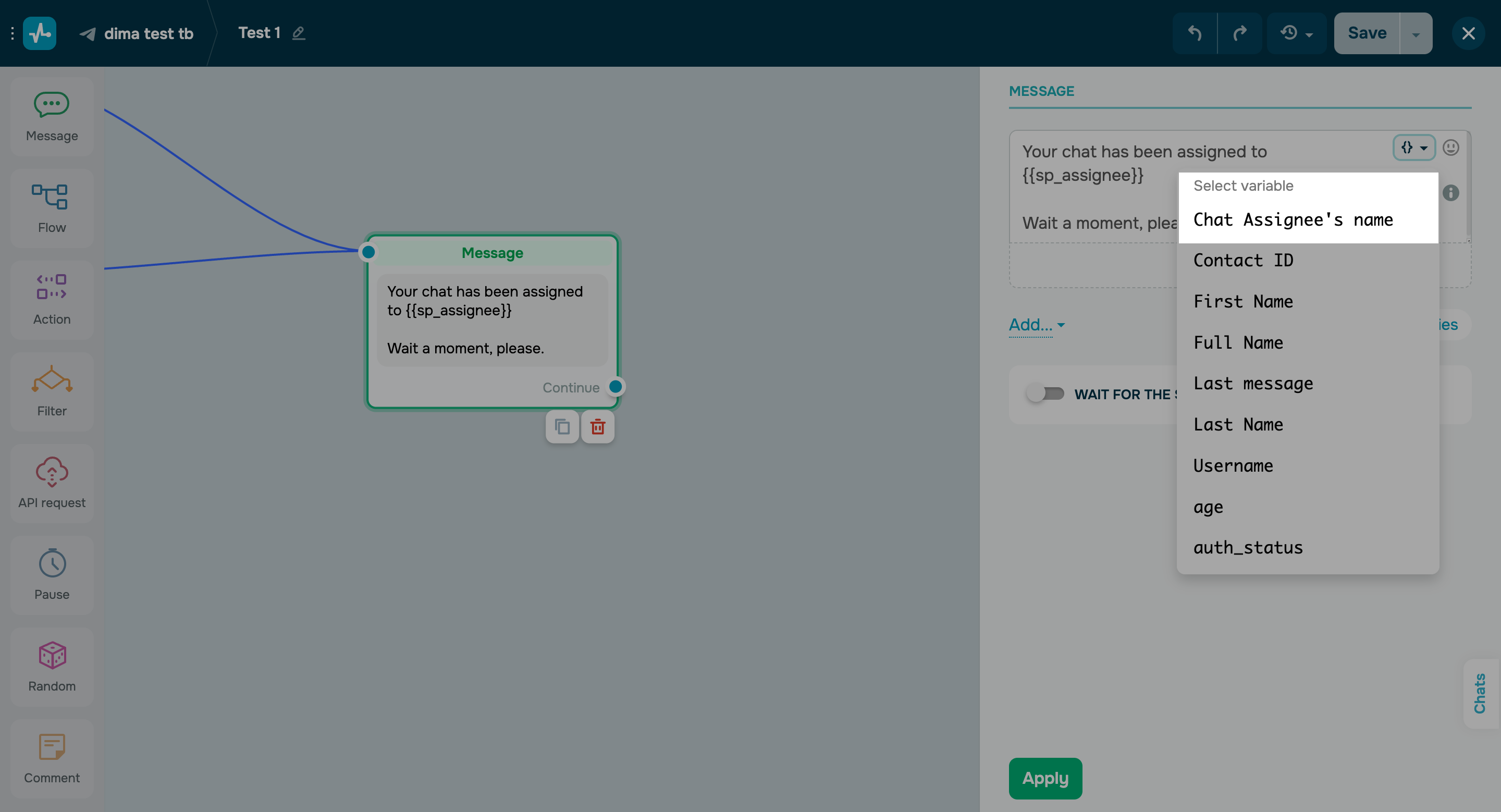Switch to the Chats tab

1481,693
